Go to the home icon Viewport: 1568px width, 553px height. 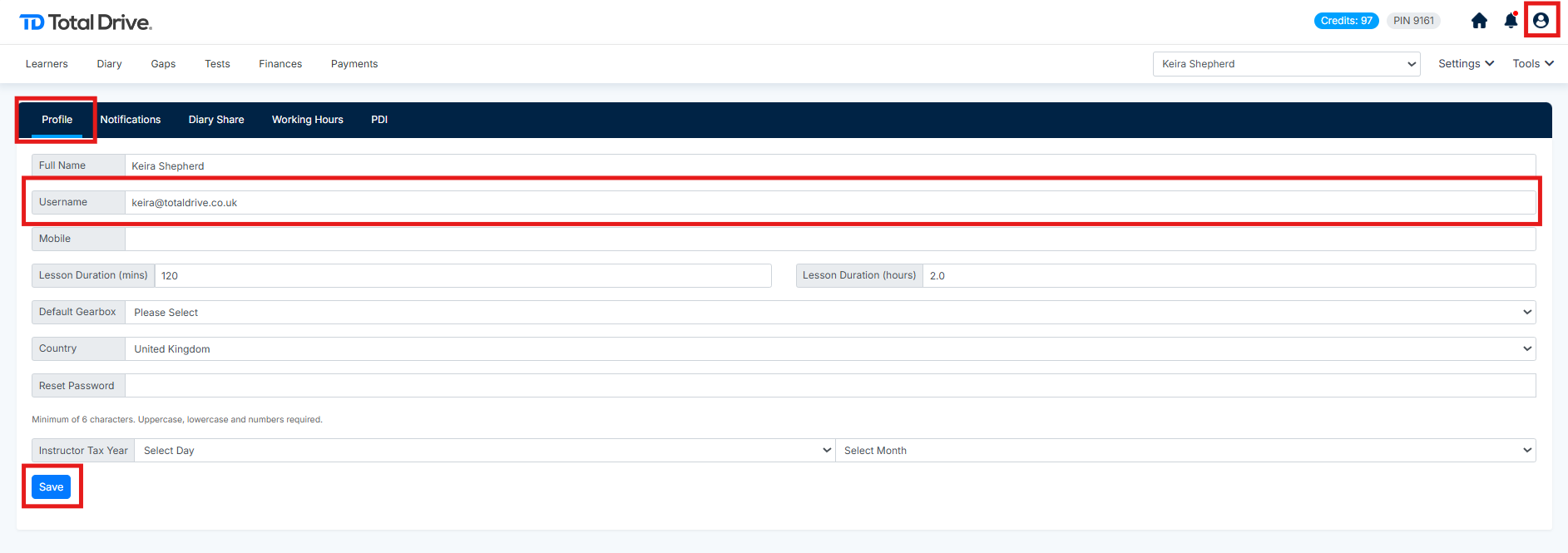coord(1479,21)
